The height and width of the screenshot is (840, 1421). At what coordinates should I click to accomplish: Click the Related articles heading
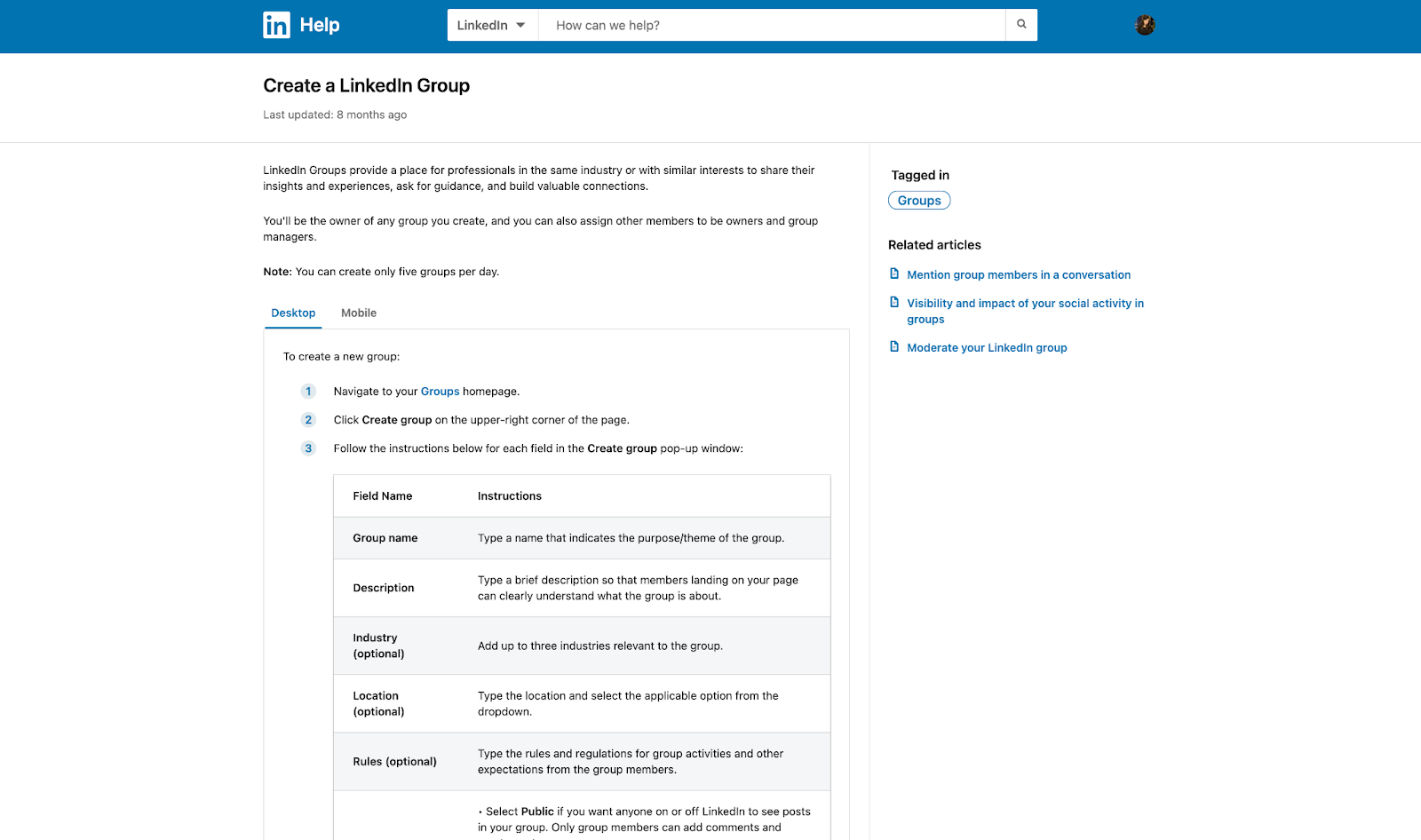pyautogui.click(x=934, y=245)
